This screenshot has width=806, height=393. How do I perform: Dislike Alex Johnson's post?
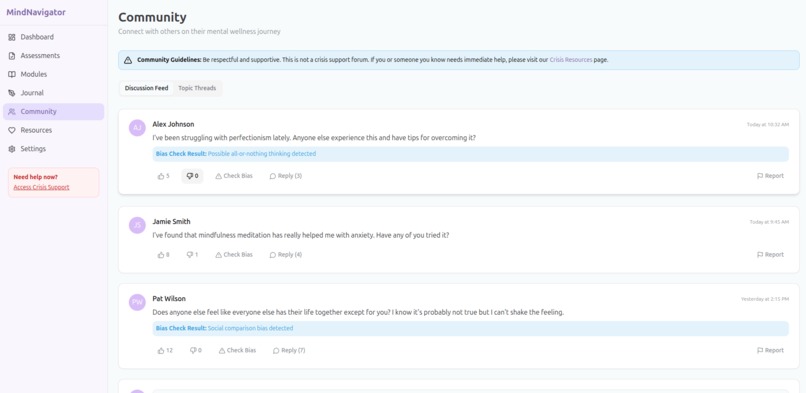coord(192,176)
